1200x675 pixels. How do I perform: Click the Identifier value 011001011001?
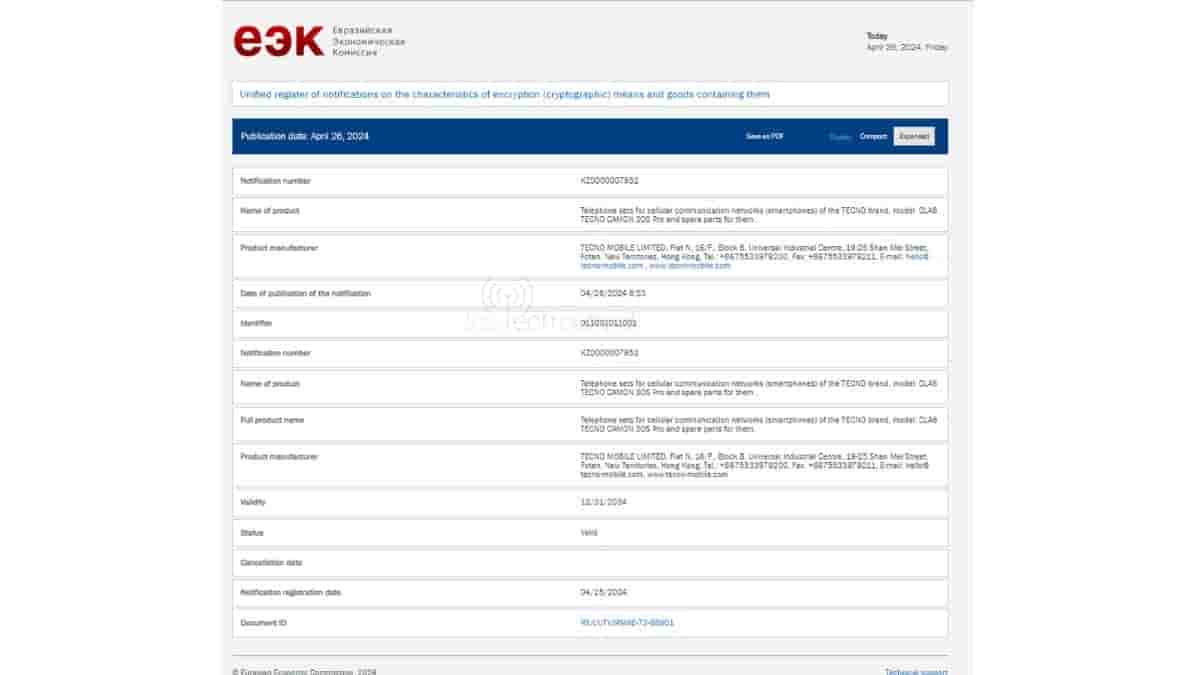point(609,323)
